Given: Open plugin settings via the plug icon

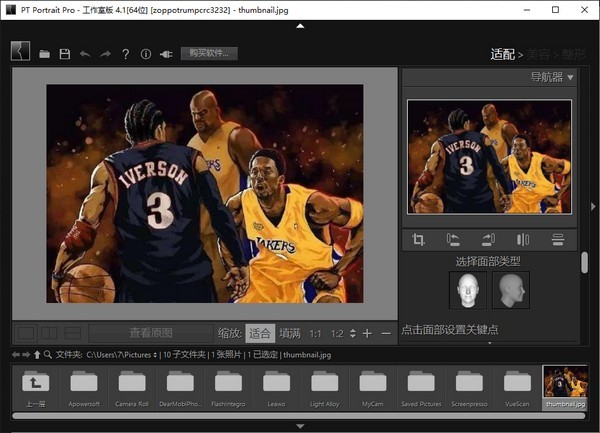Looking at the screenshot, I should 165,54.
